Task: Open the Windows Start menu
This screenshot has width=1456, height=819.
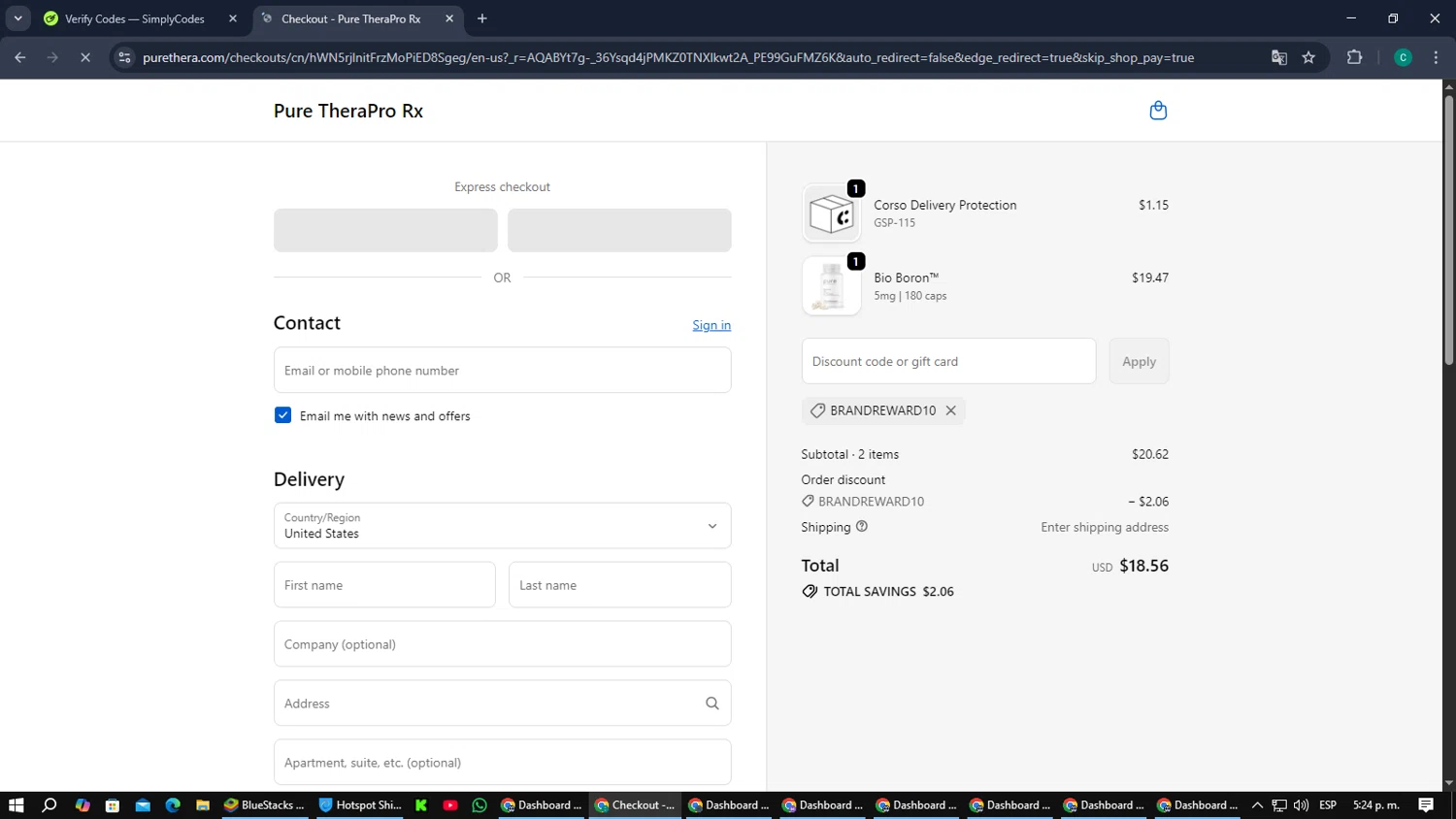Action: point(16,805)
